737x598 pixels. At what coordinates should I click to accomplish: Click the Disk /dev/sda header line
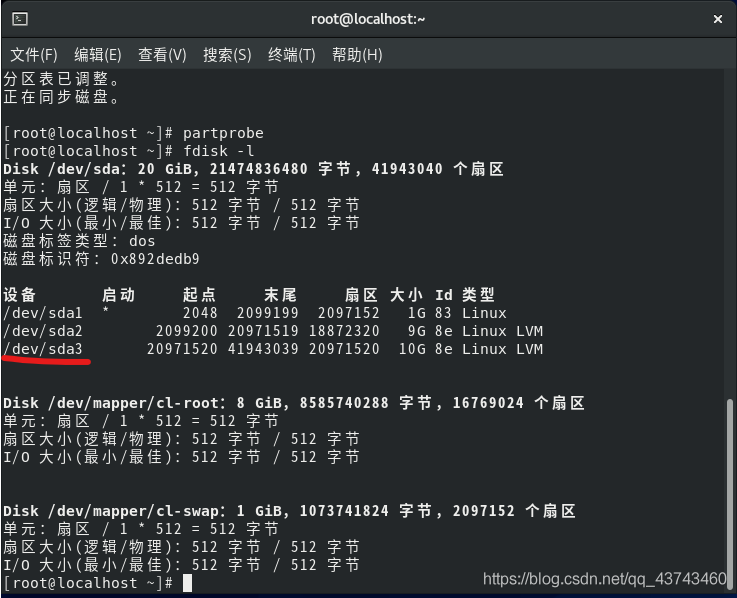[x=253, y=169]
